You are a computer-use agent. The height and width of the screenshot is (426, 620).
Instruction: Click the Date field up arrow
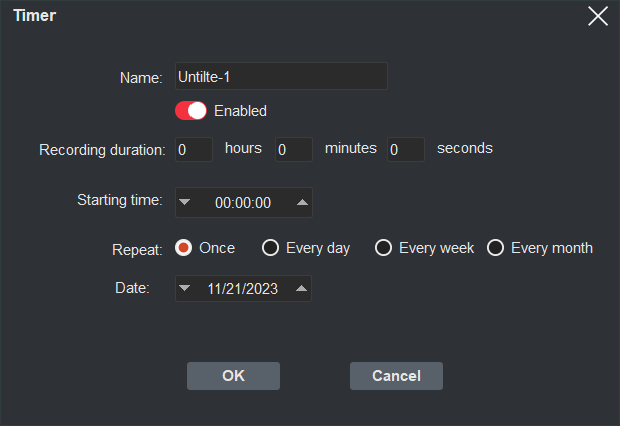(x=302, y=288)
